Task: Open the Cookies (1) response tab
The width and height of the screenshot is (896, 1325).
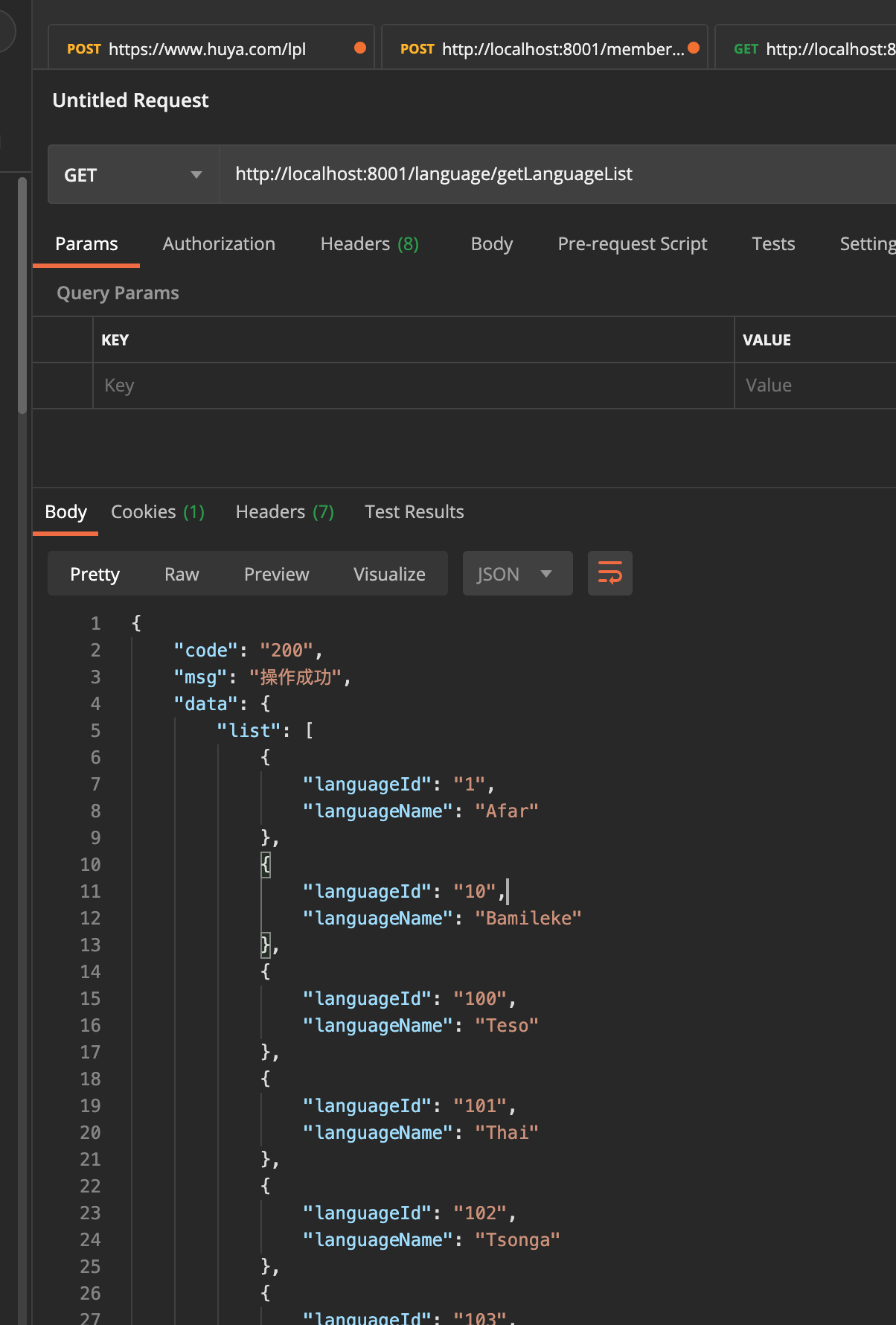Action: 158,512
